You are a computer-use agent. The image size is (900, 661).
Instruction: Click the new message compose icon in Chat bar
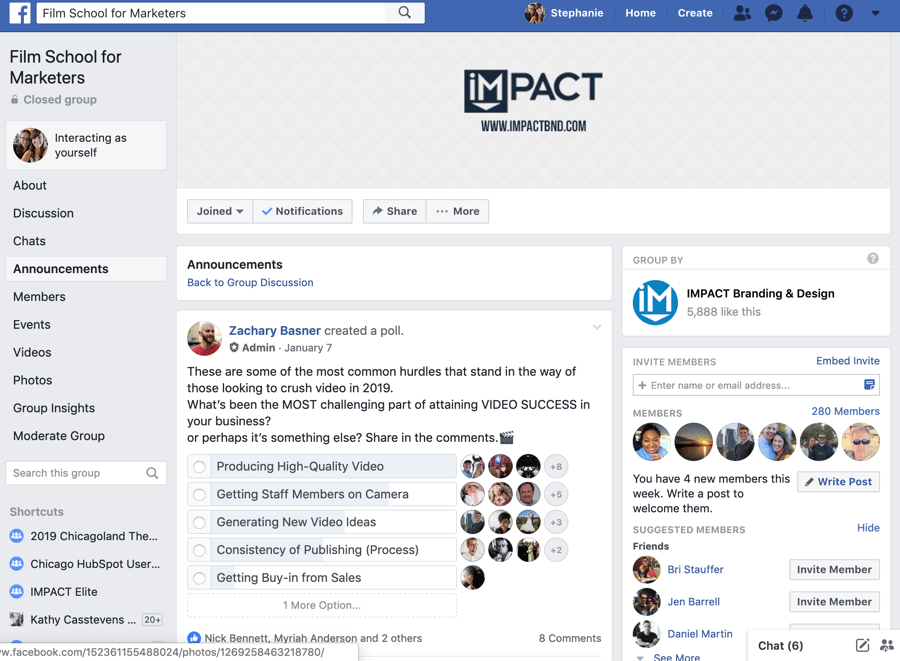(x=862, y=645)
